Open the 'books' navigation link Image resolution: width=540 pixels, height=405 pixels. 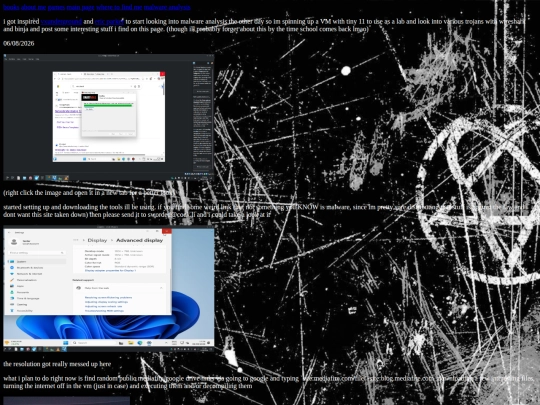(x=11, y=7)
